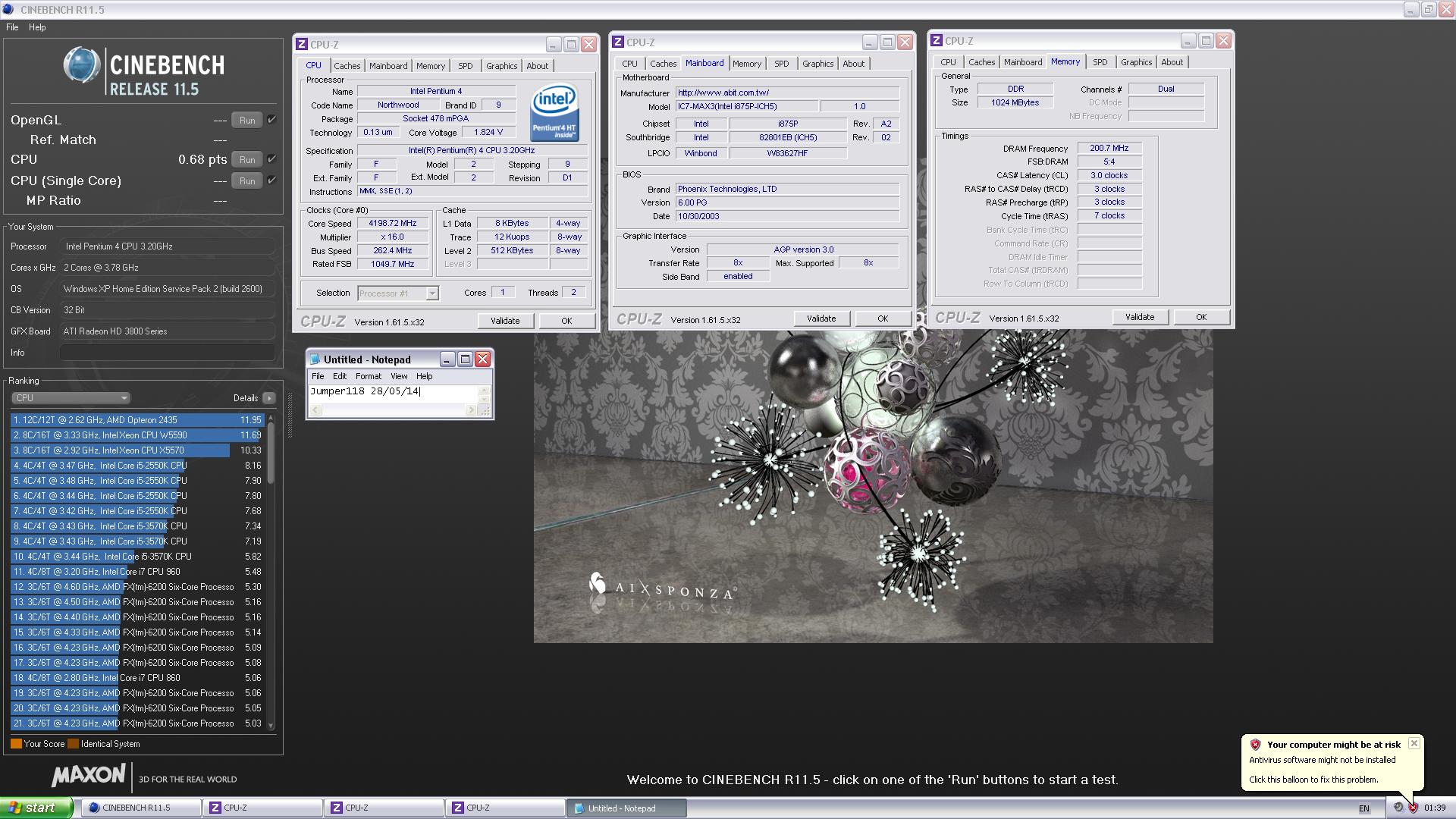Open Notepad Edit menu
This screenshot has height=819, width=1456.
(x=340, y=376)
